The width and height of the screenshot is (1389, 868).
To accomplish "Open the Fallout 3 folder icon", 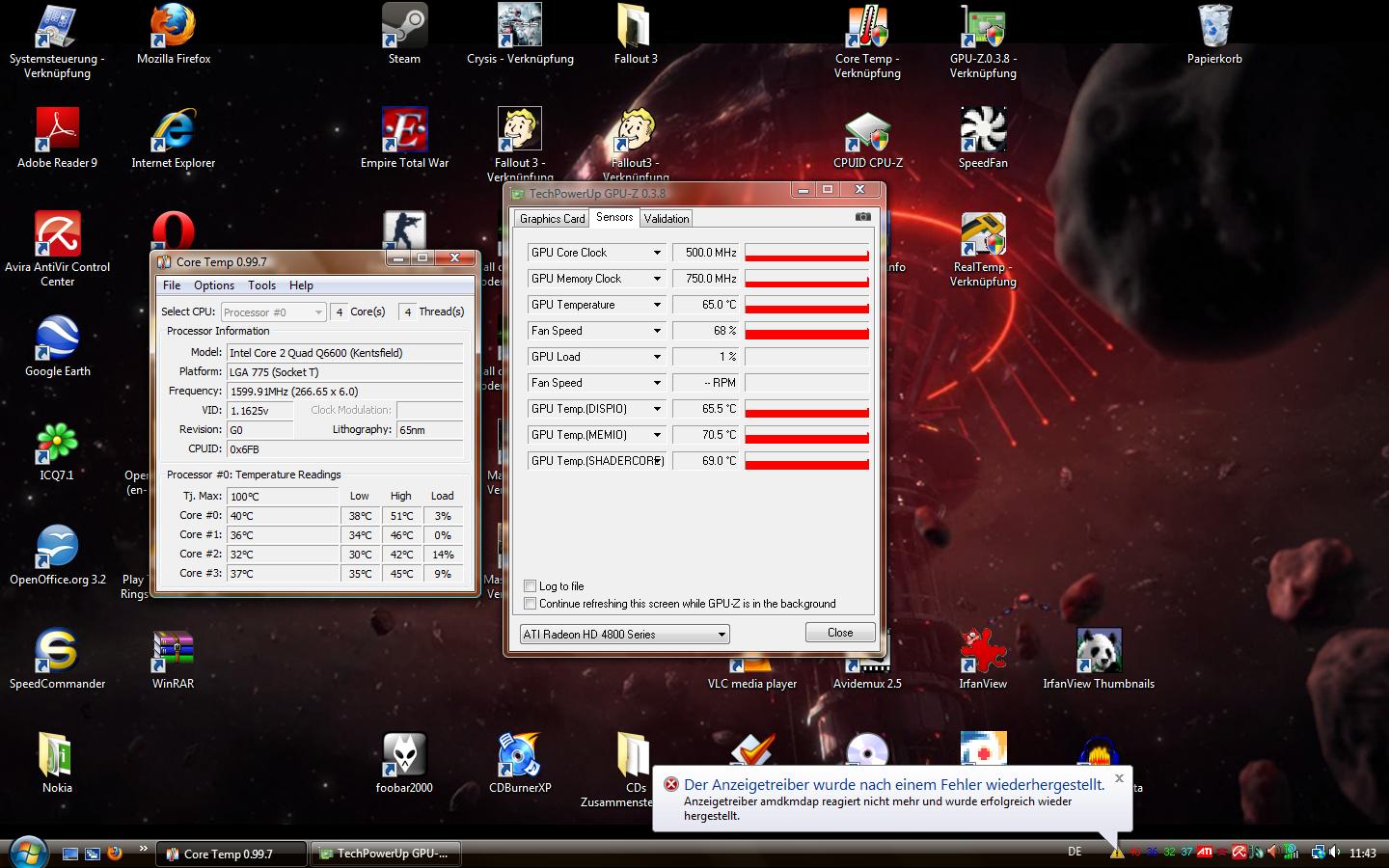I will (636, 27).
